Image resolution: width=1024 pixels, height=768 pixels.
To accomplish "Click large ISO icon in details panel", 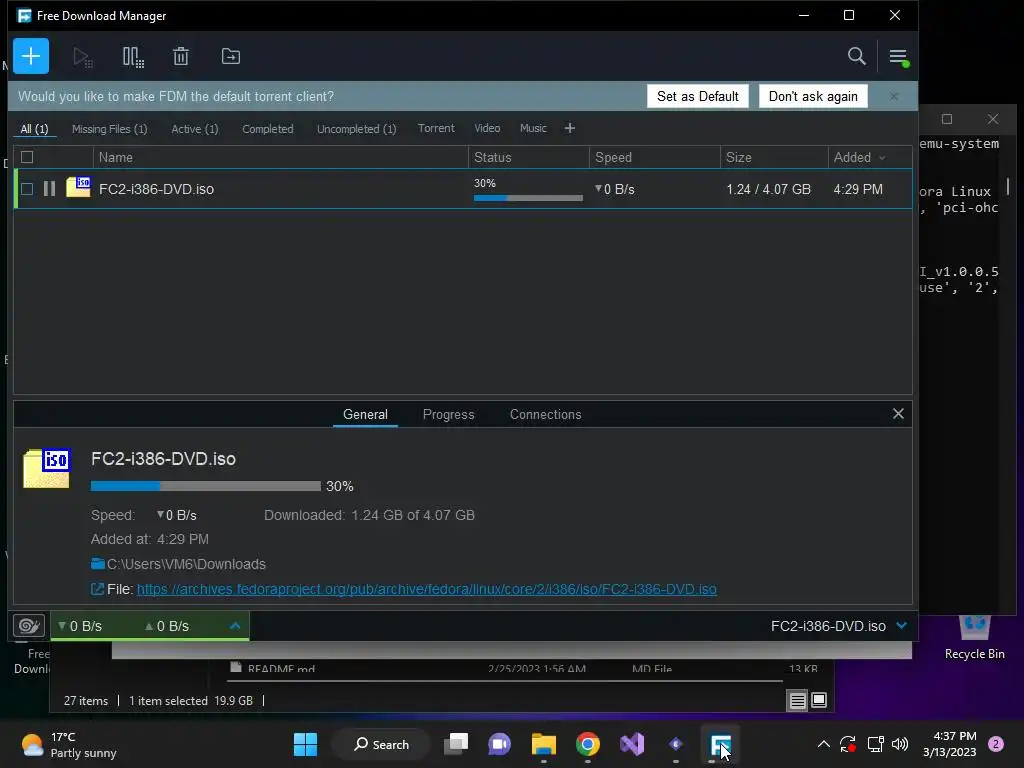I will point(47,468).
